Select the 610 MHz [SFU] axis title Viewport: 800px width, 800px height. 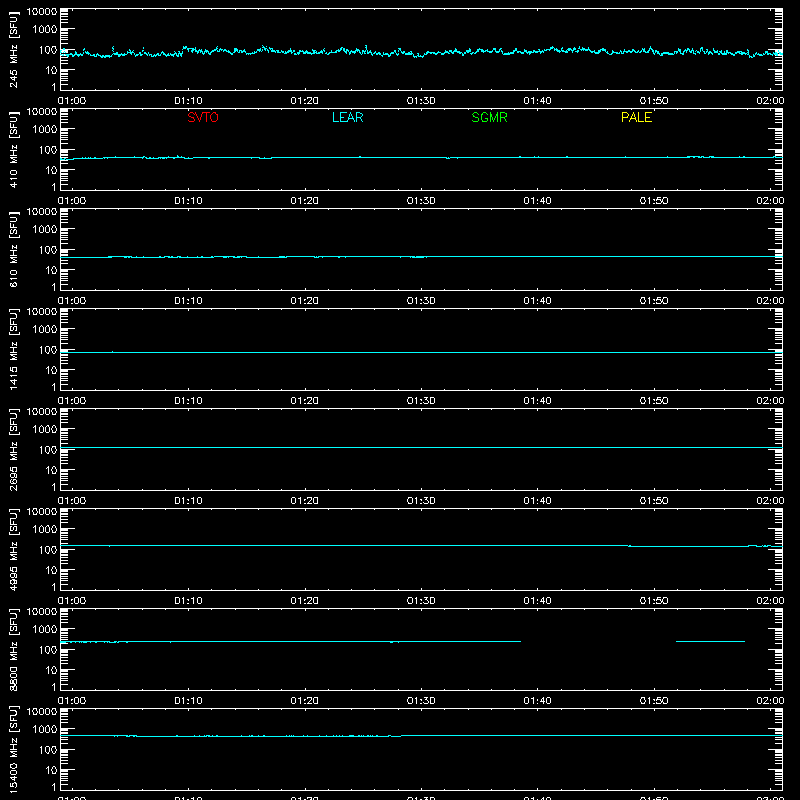pos(14,249)
